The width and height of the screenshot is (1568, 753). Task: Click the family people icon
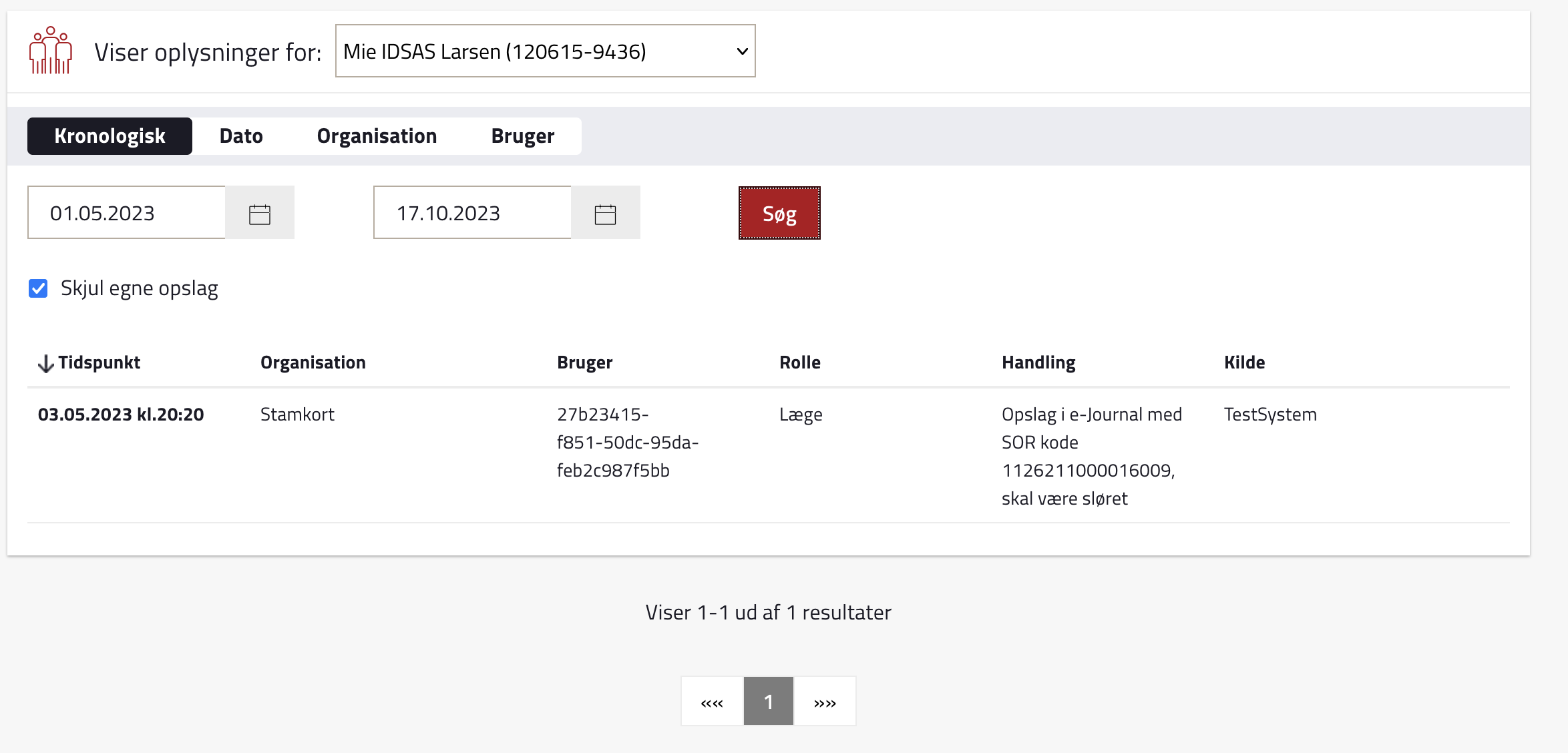pyautogui.click(x=50, y=51)
